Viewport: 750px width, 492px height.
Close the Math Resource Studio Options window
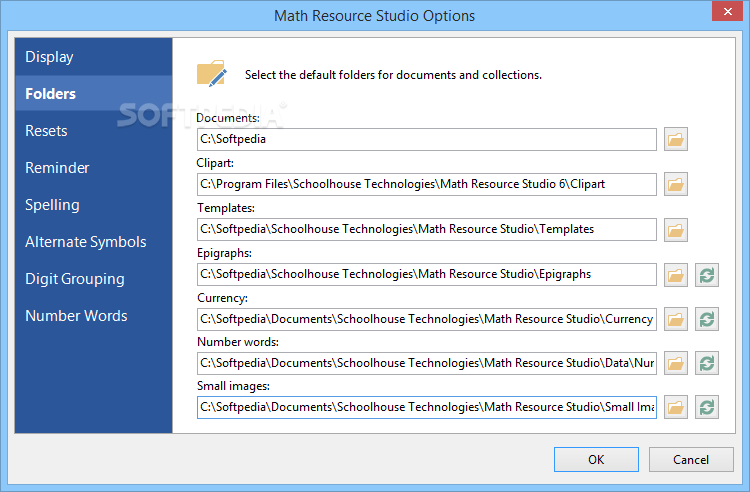coord(727,11)
